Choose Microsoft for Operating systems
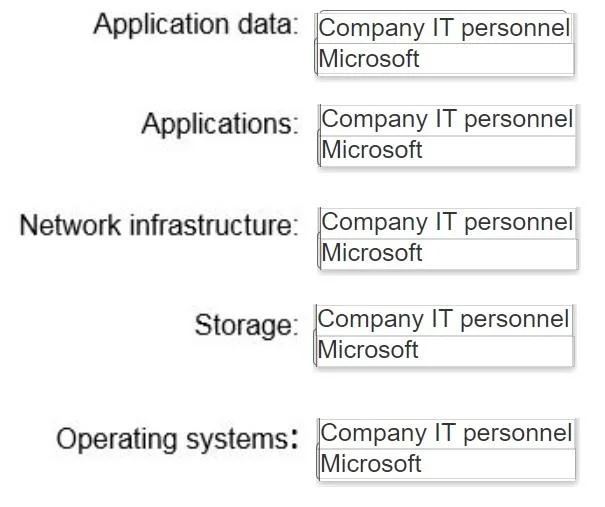Screen dimensions: 605x507 click(x=447, y=464)
